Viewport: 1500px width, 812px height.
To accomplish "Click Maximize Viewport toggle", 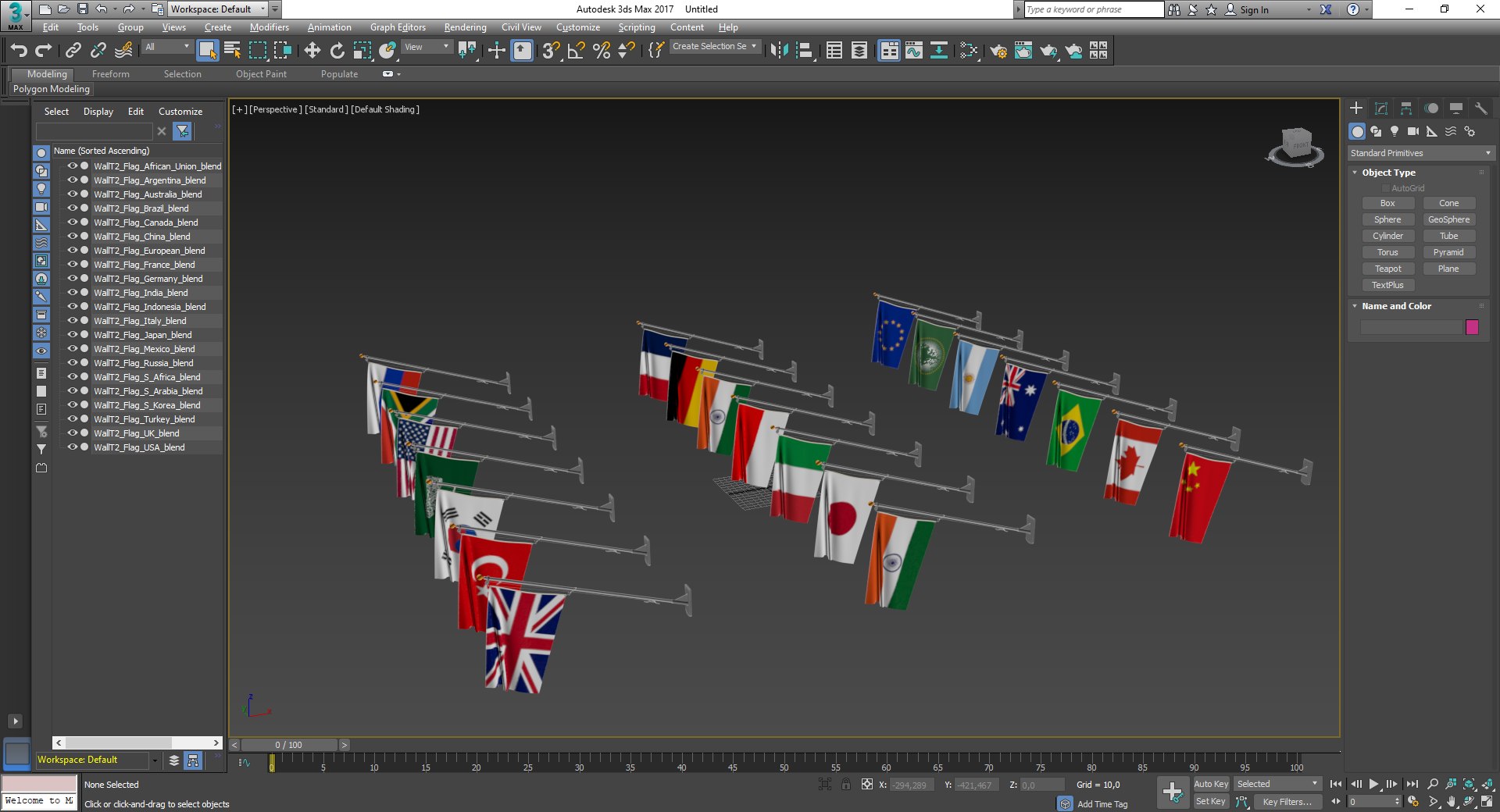I will coord(1487,801).
